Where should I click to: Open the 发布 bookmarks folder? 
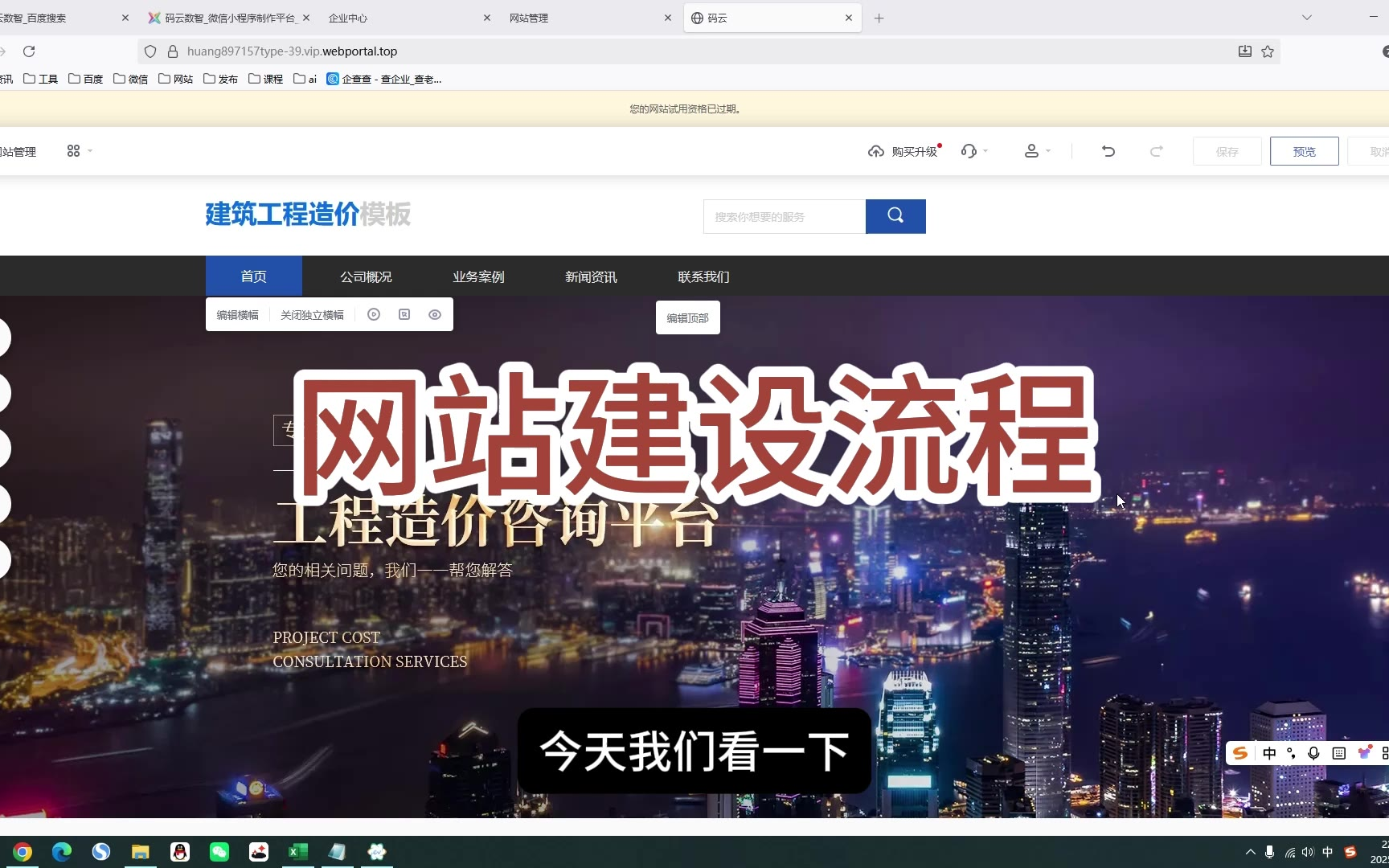pos(220,79)
